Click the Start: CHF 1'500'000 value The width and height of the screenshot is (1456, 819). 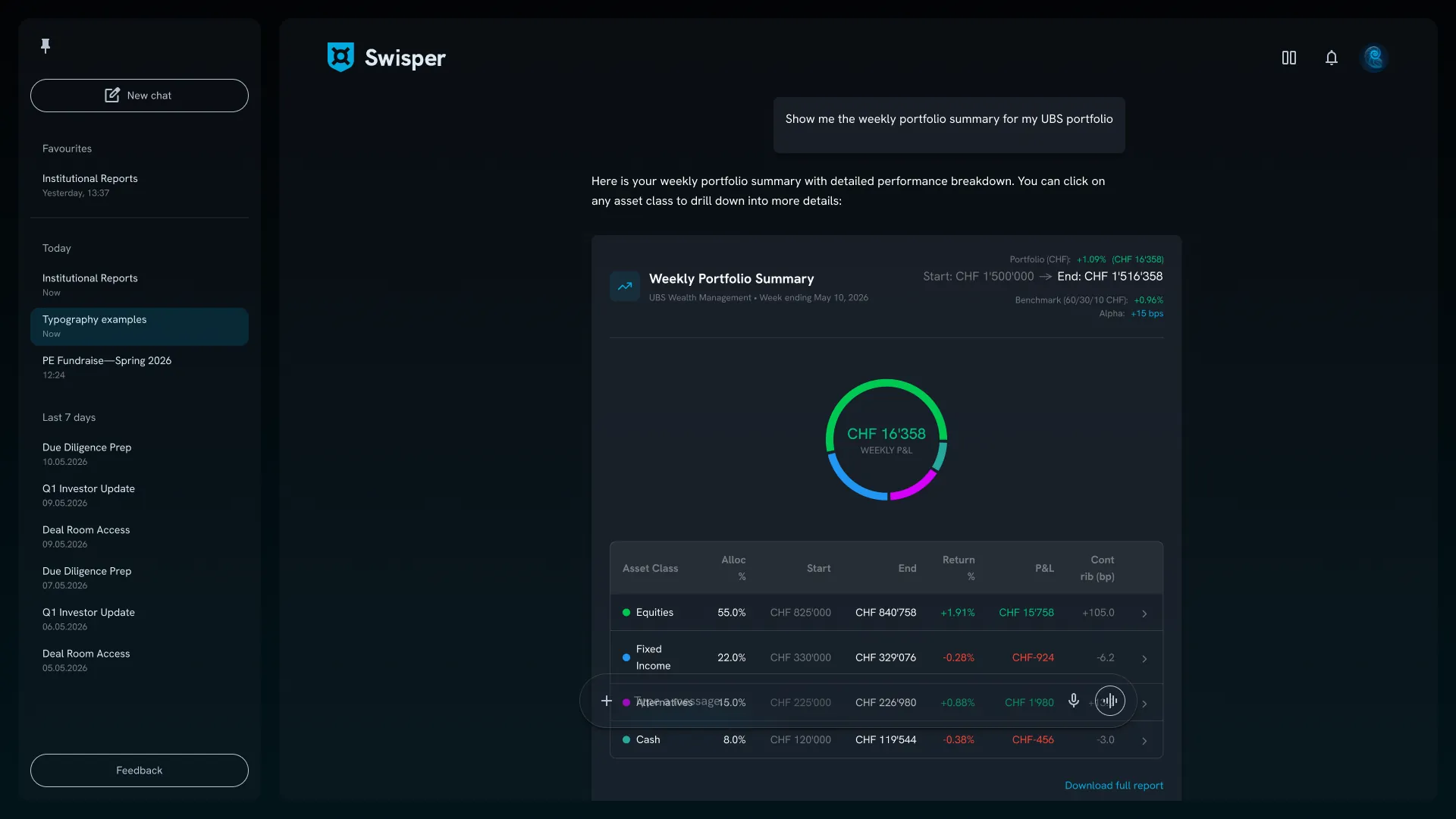pyautogui.click(x=978, y=277)
